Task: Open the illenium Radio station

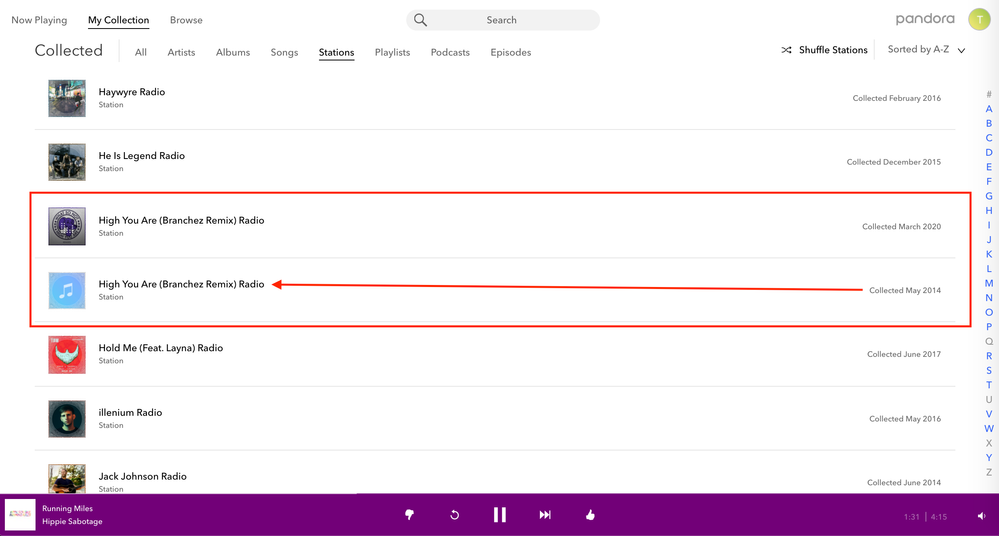Action: 130,412
